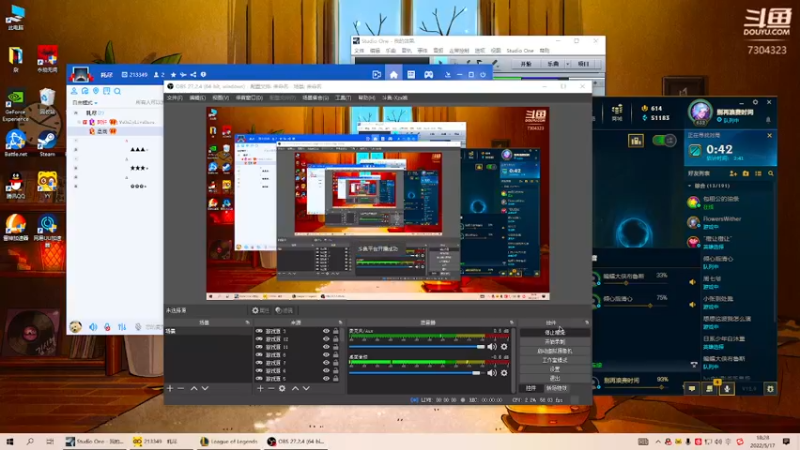Click the OBS preview canvas
Viewport: 800px width, 450px height.
click(378, 203)
